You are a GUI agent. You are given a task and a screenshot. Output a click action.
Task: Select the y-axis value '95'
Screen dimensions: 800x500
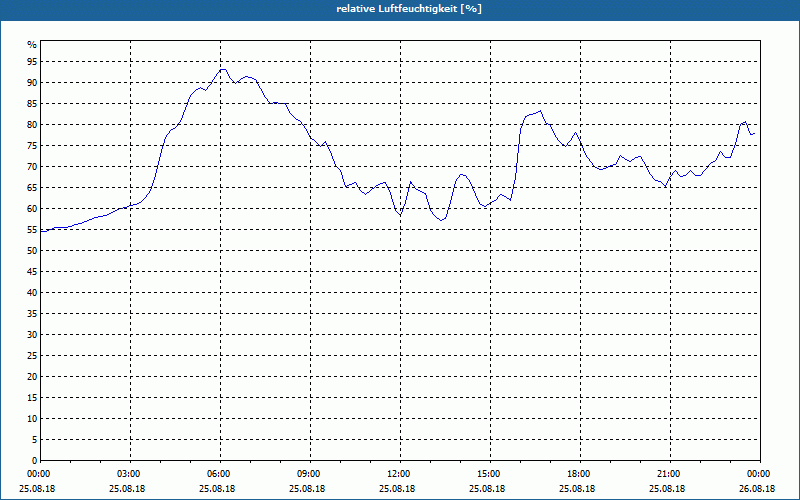[x=32, y=61]
